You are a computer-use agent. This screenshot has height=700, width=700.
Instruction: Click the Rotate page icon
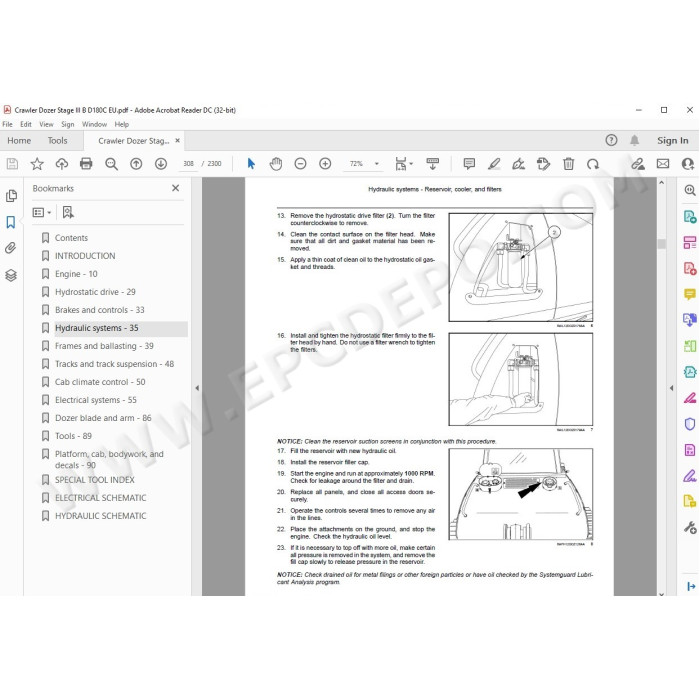tap(593, 164)
